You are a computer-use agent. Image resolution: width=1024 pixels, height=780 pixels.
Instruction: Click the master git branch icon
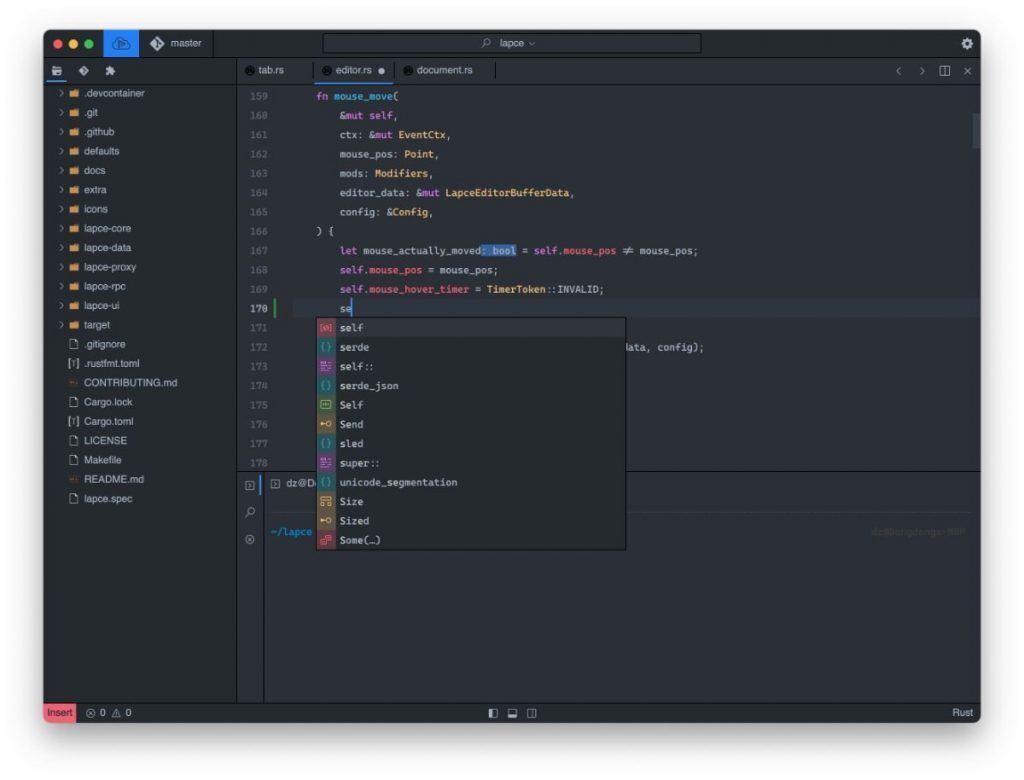(x=157, y=43)
